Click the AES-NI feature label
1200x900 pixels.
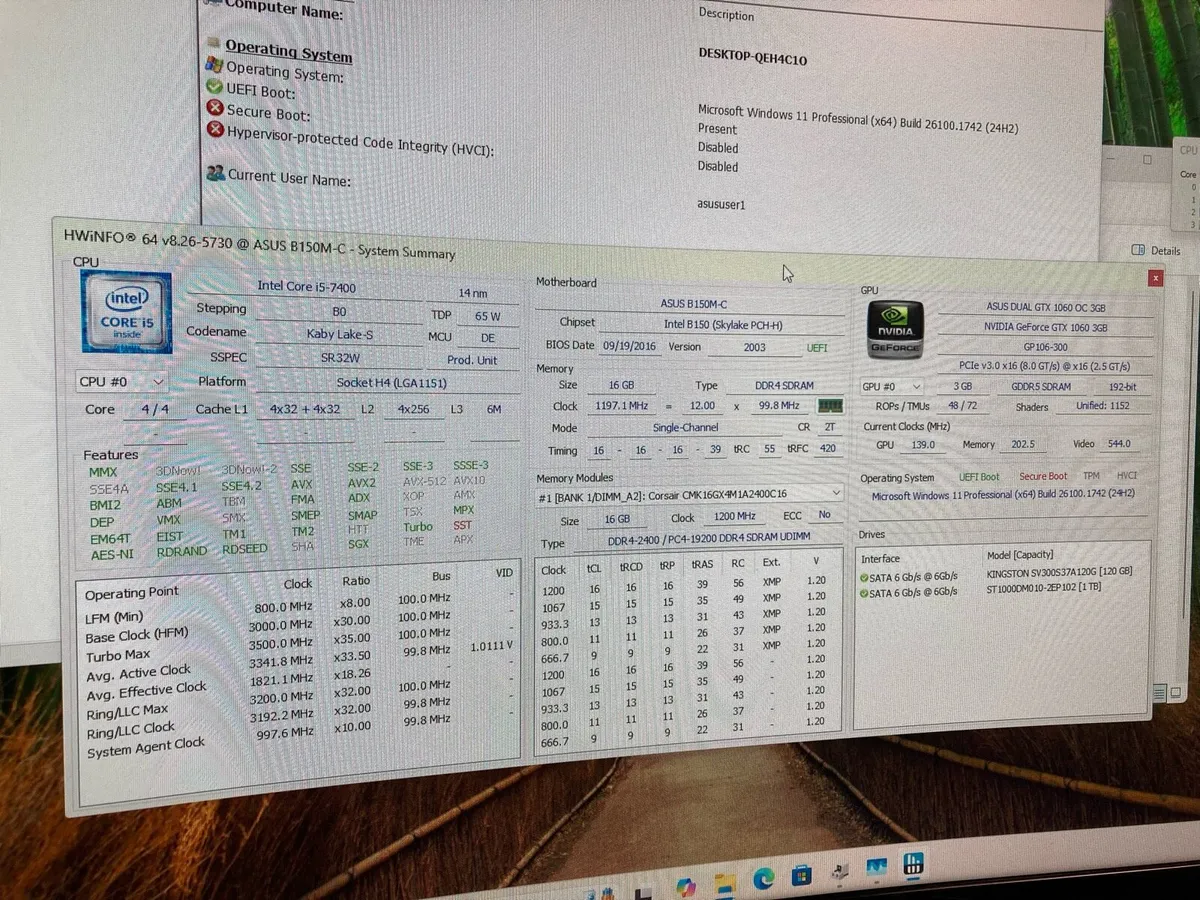click(x=111, y=554)
